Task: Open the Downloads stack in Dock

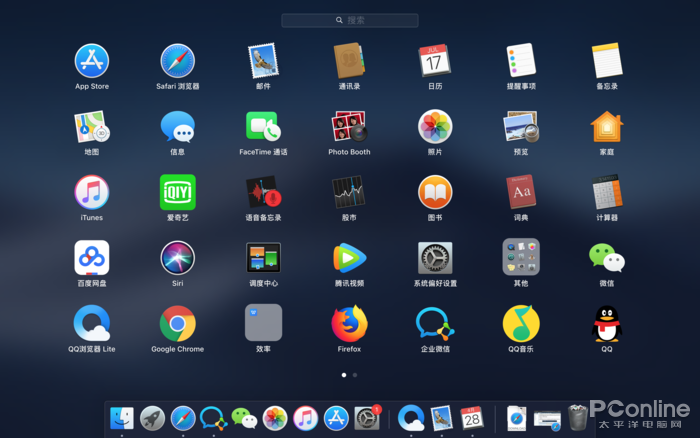Action: tap(517, 418)
